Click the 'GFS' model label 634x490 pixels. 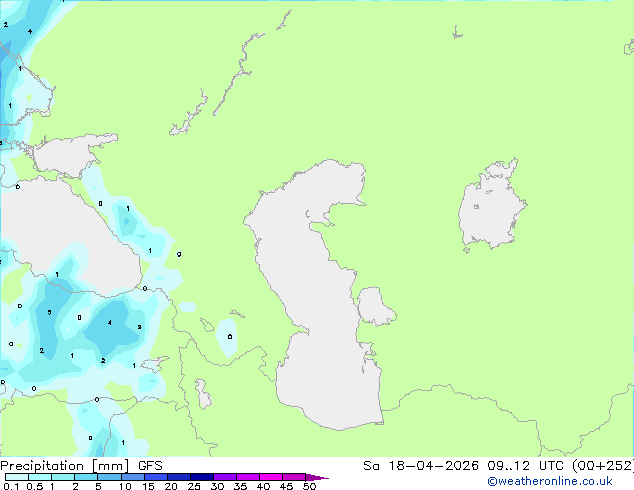(150, 466)
